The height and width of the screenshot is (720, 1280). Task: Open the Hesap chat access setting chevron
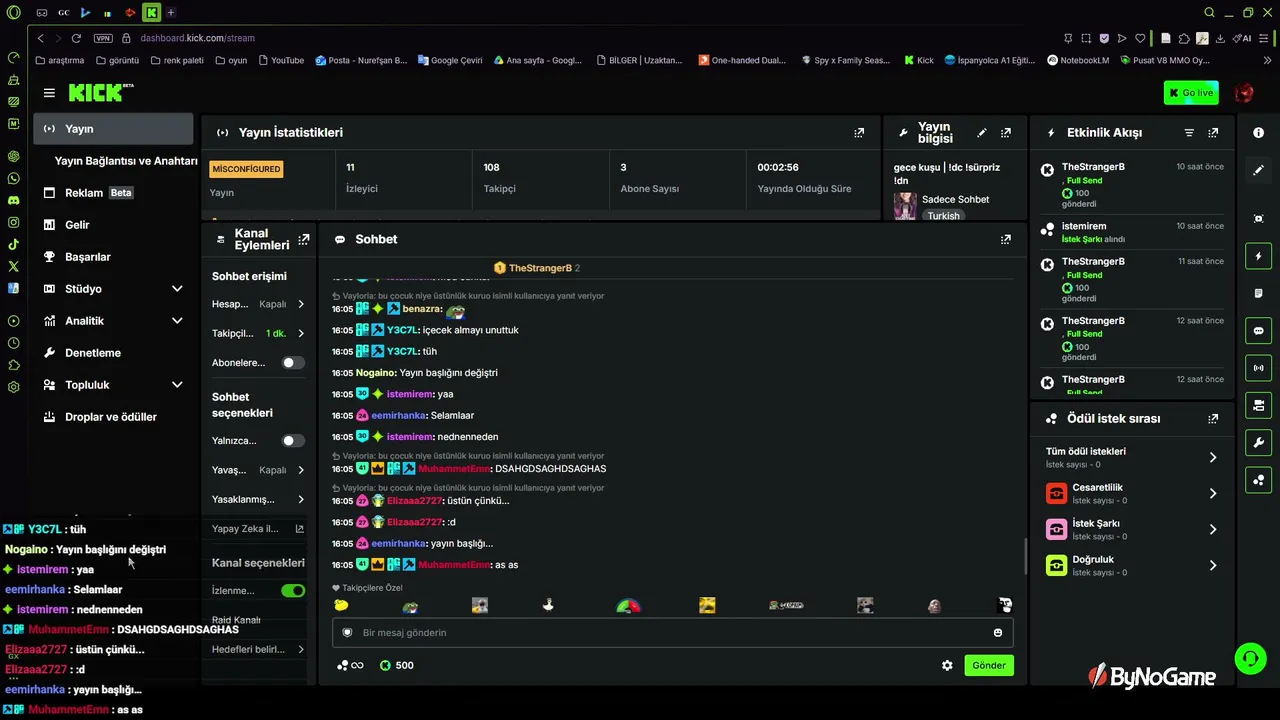point(301,304)
